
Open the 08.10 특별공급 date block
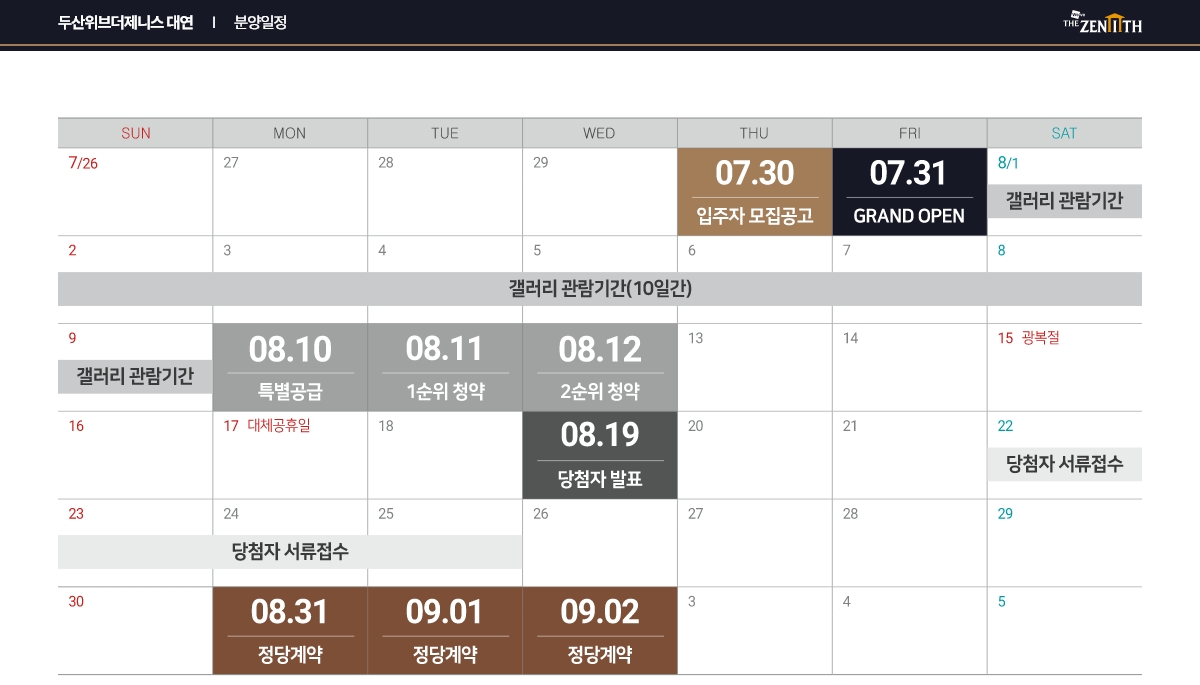(x=290, y=367)
